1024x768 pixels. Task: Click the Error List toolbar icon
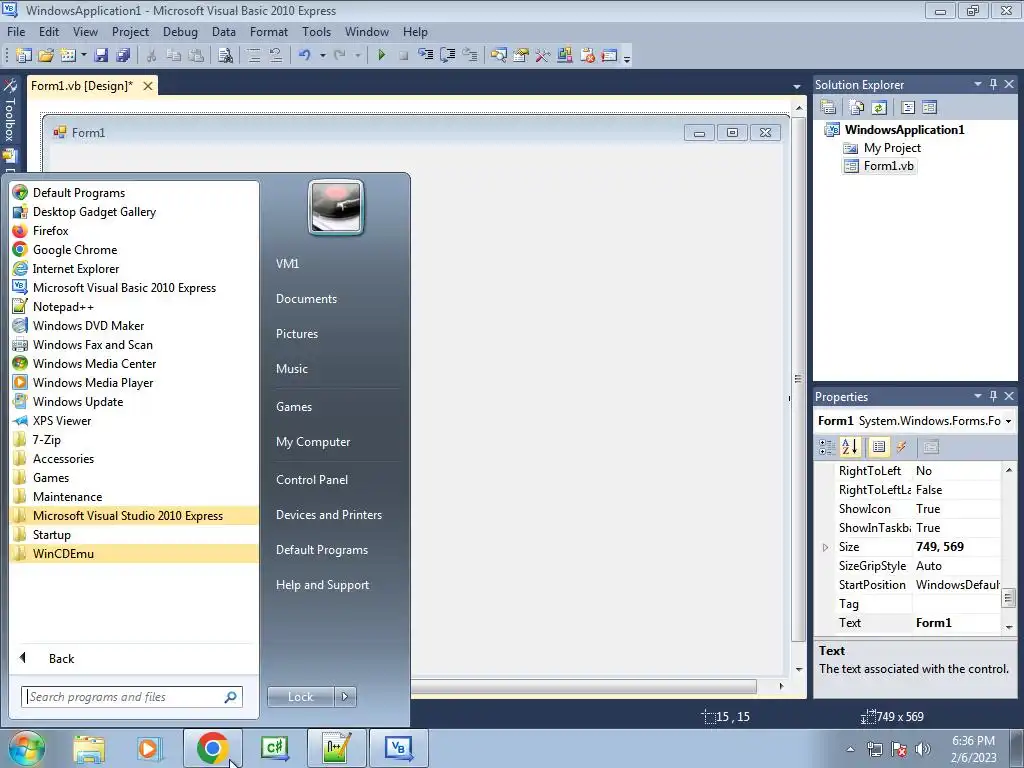[x=587, y=56]
